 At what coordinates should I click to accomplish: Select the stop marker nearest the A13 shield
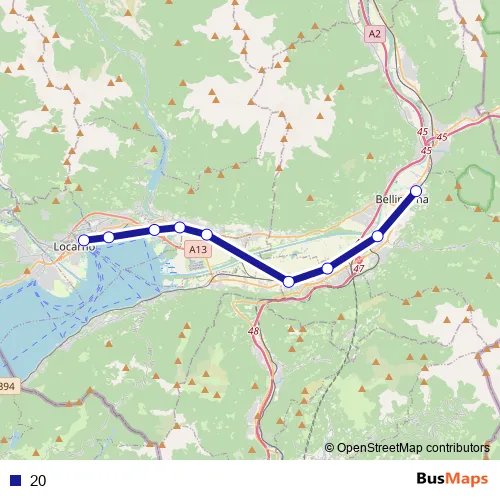[207, 235]
